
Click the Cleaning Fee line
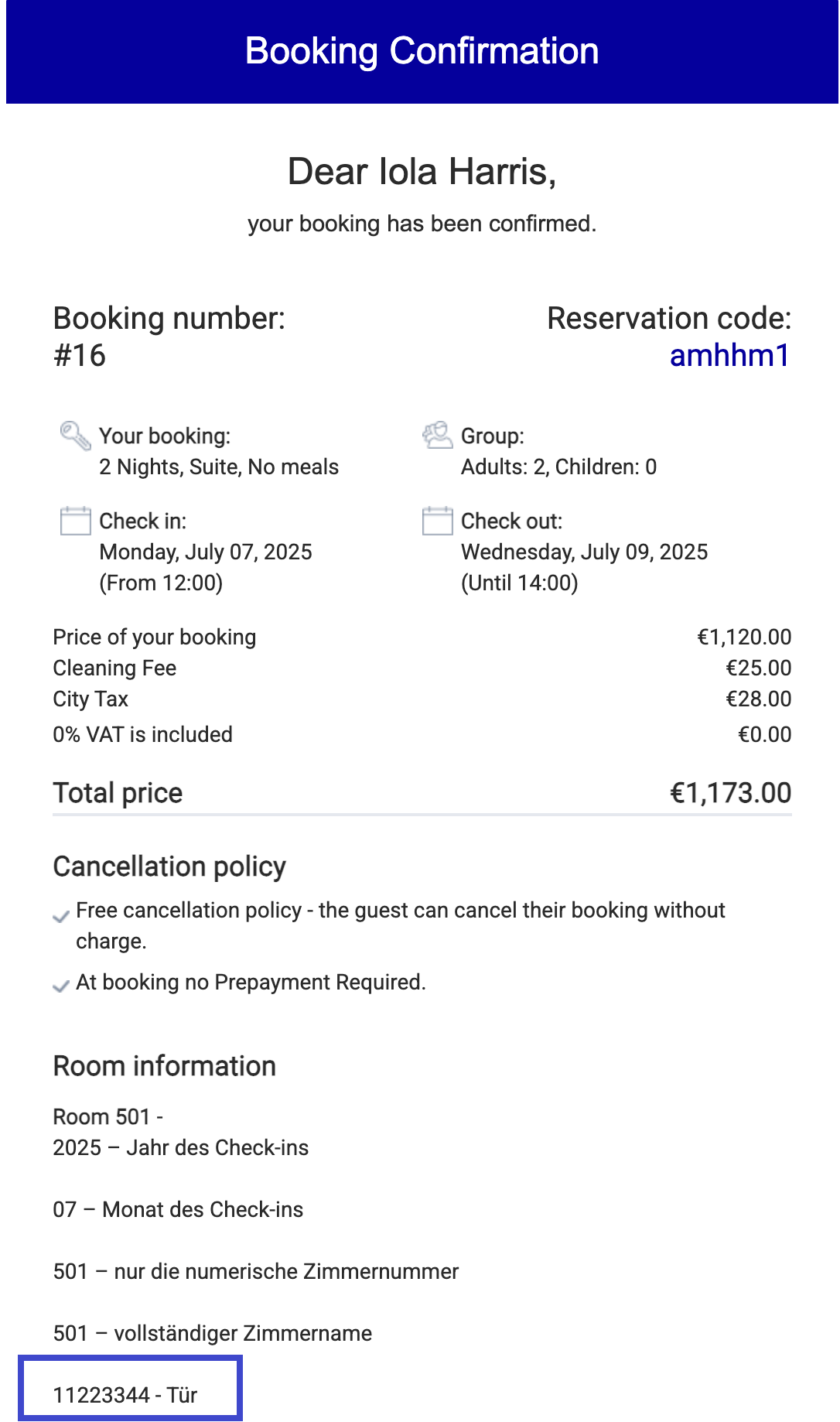[x=422, y=668]
